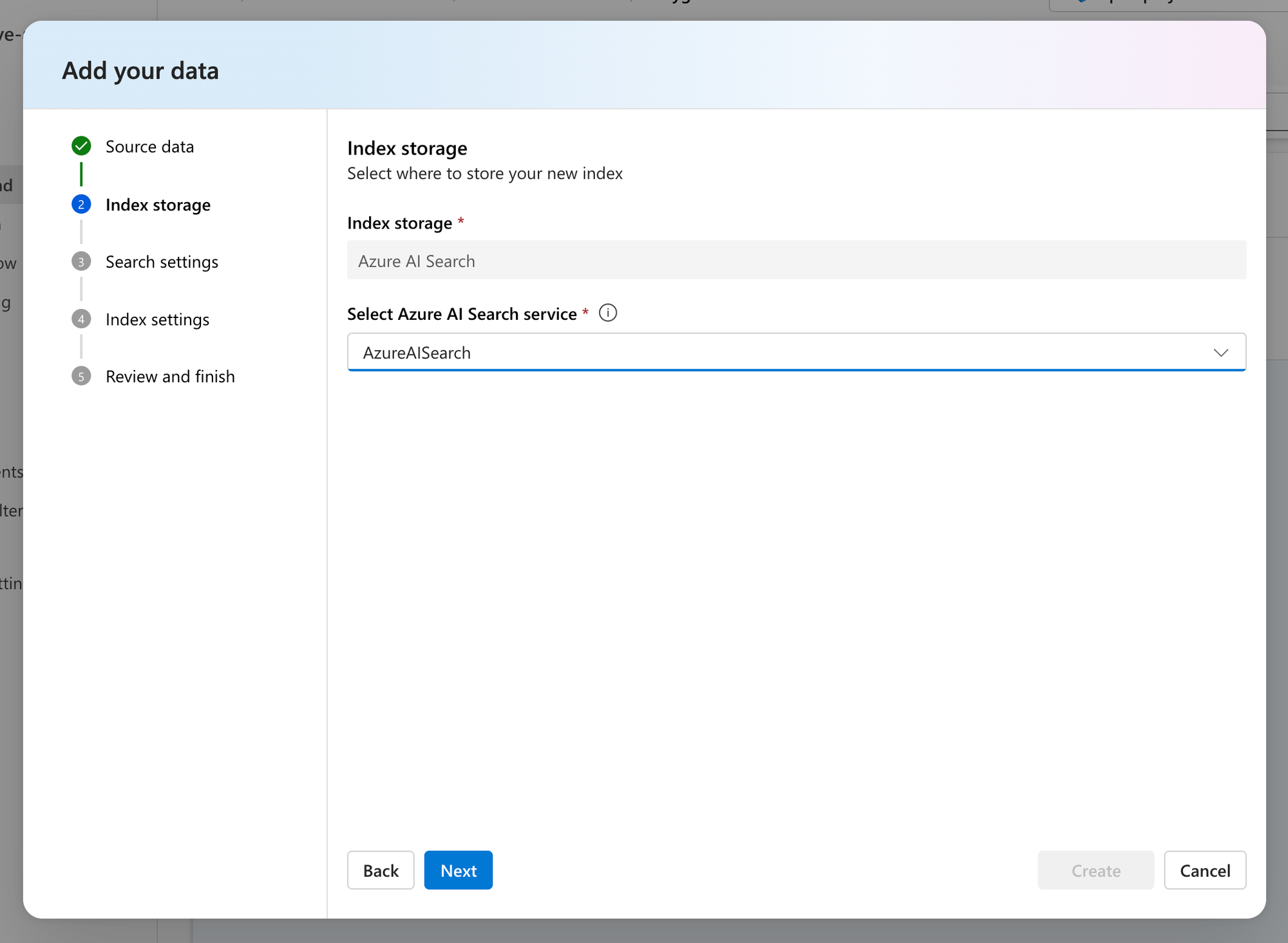Click 'Select where to store your new index' text
Screen dimensions: 1288x943
(x=485, y=174)
